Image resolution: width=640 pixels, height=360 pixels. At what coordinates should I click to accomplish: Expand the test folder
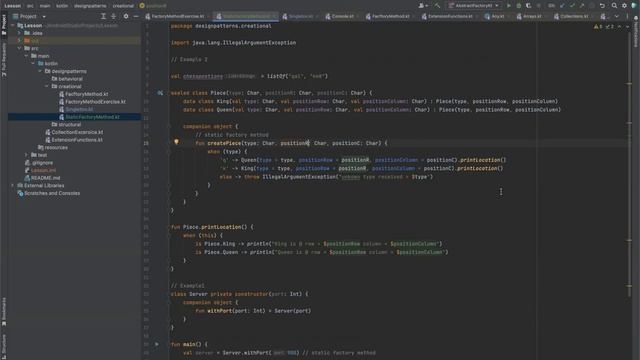[26, 155]
